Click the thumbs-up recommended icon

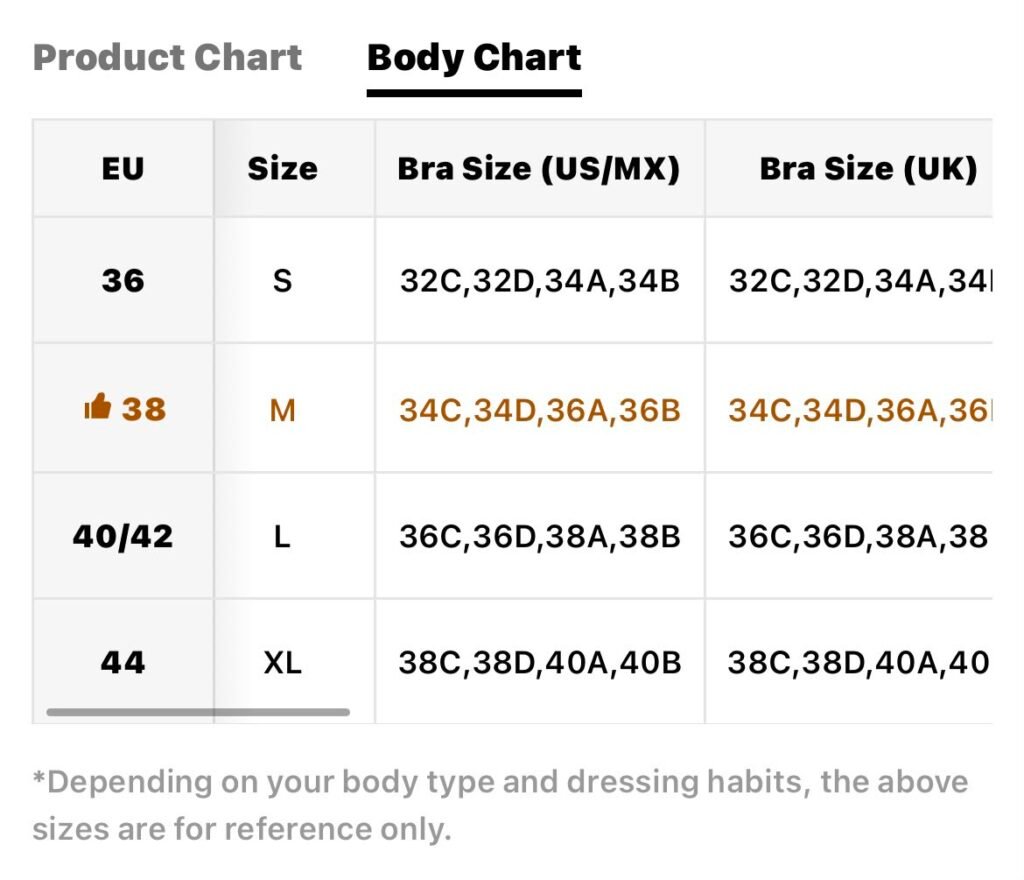[x=98, y=406]
